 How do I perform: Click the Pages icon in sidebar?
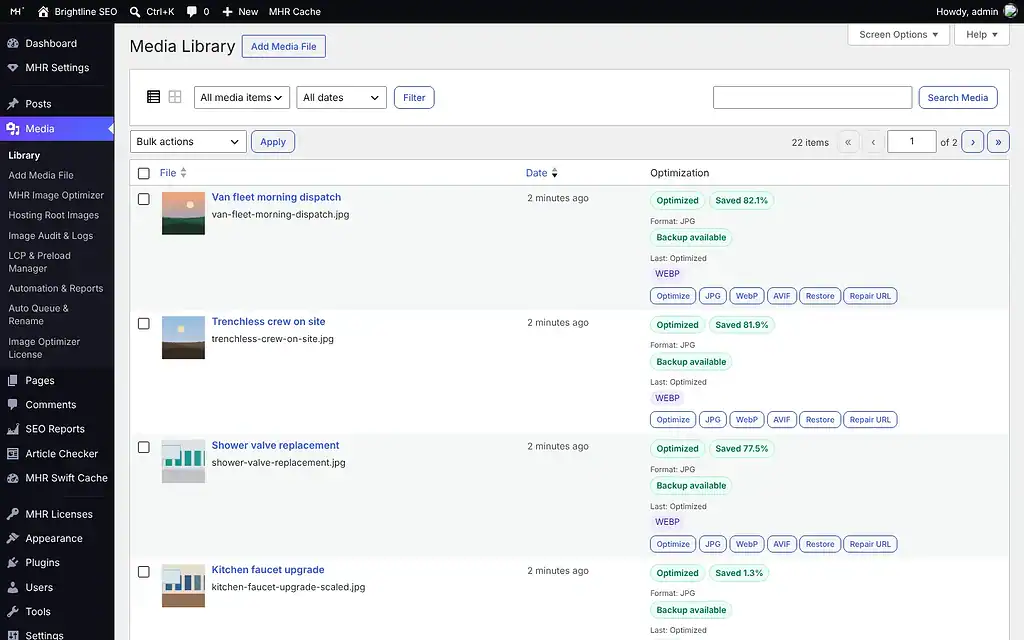12,380
